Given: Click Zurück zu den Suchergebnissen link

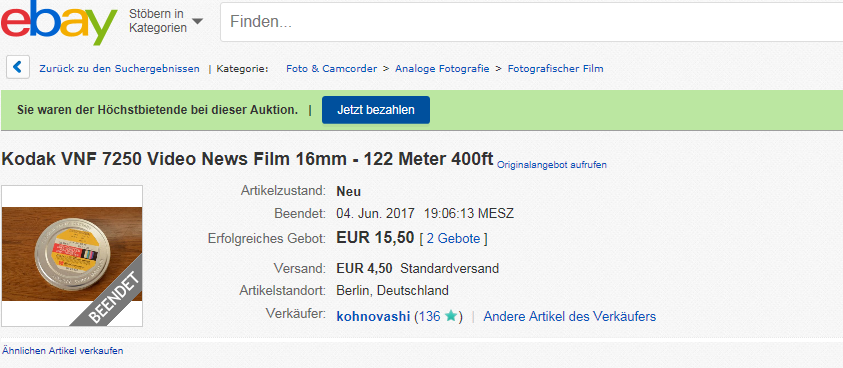Looking at the screenshot, I should pyautogui.click(x=119, y=69).
